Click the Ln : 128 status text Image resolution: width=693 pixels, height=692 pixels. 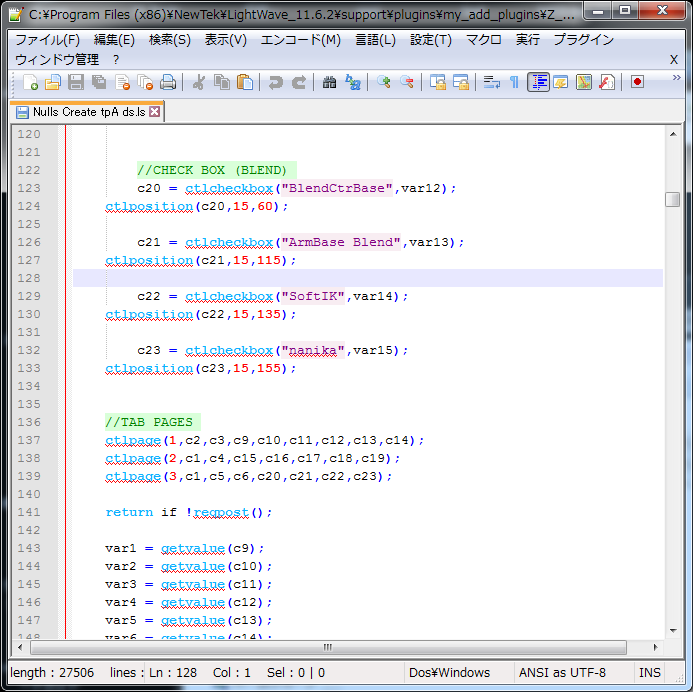click(173, 673)
